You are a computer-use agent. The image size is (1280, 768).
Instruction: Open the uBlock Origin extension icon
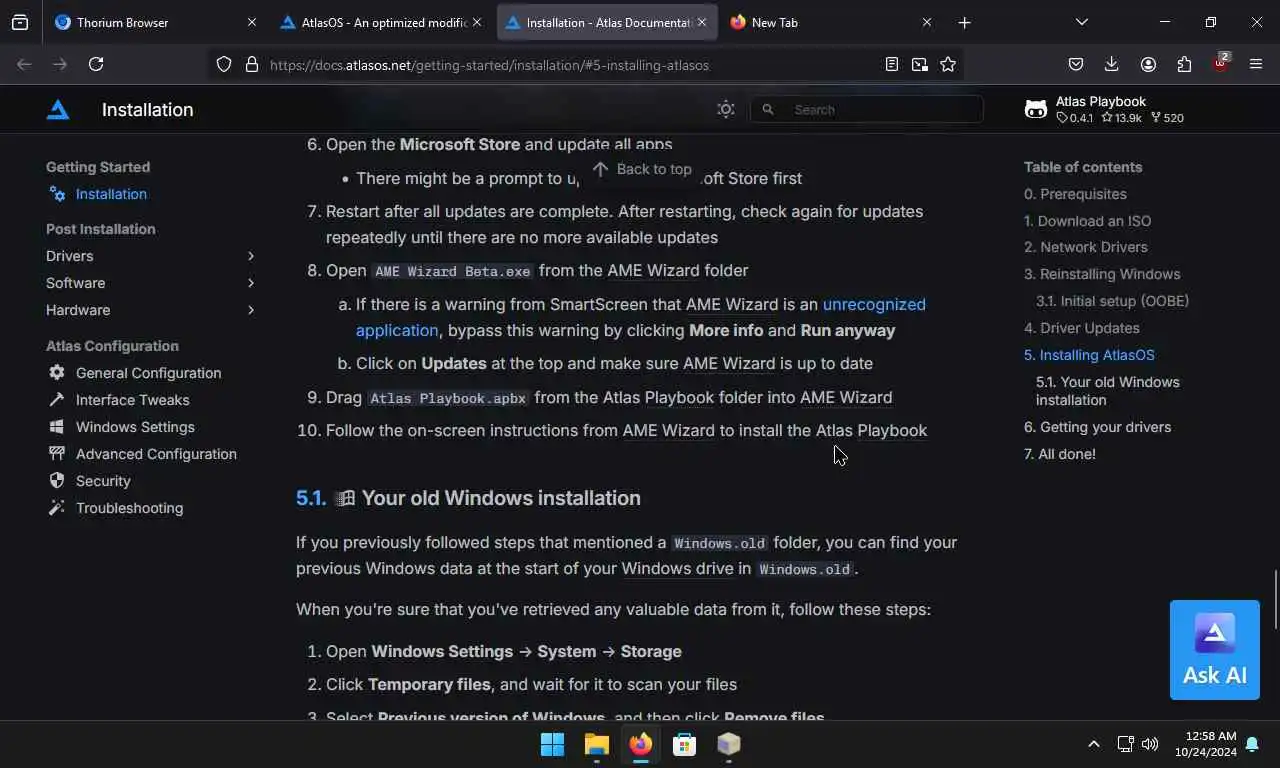point(1220,62)
